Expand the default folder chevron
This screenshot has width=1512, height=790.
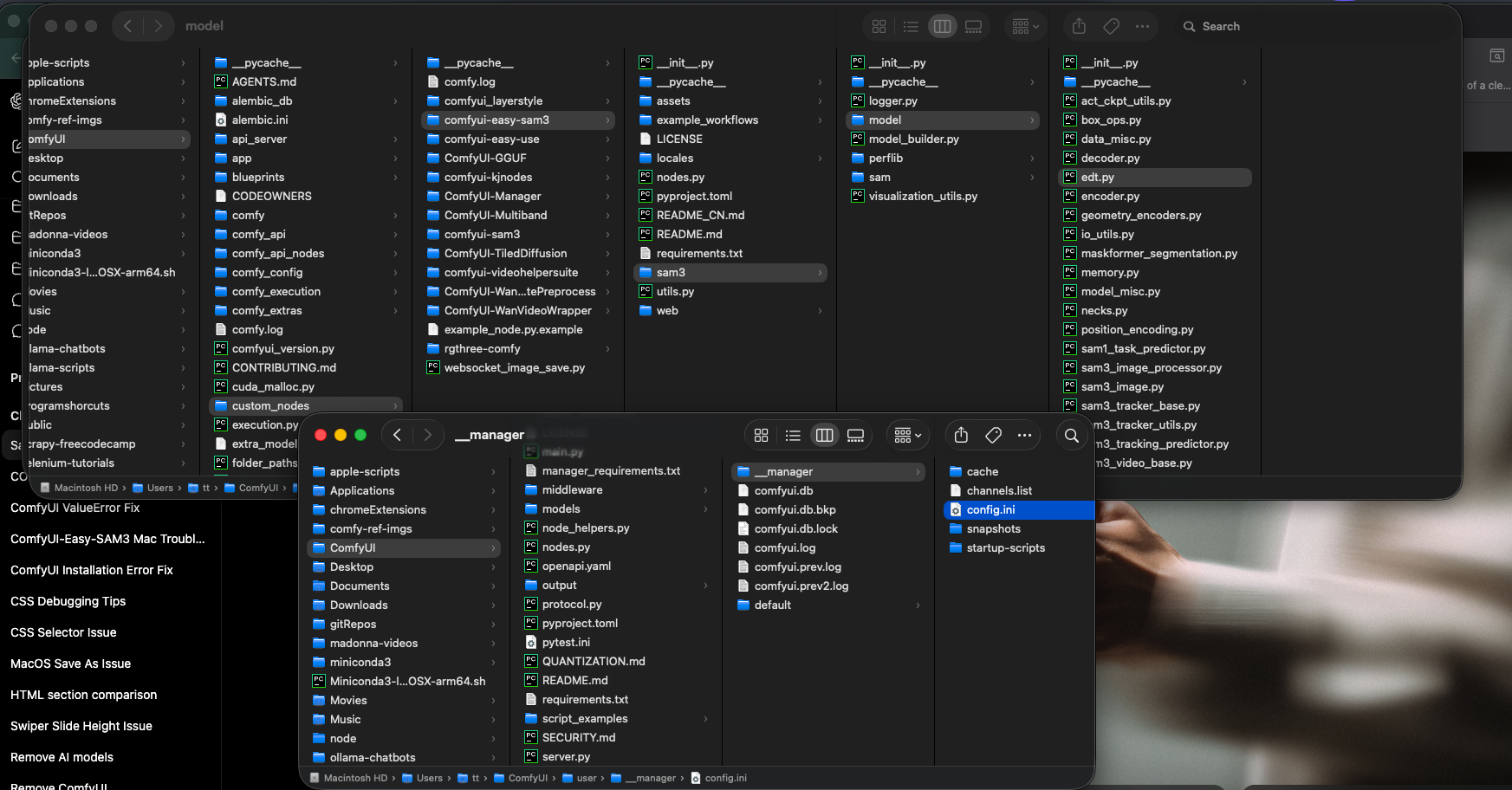pyautogui.click(x=918, y=605)
